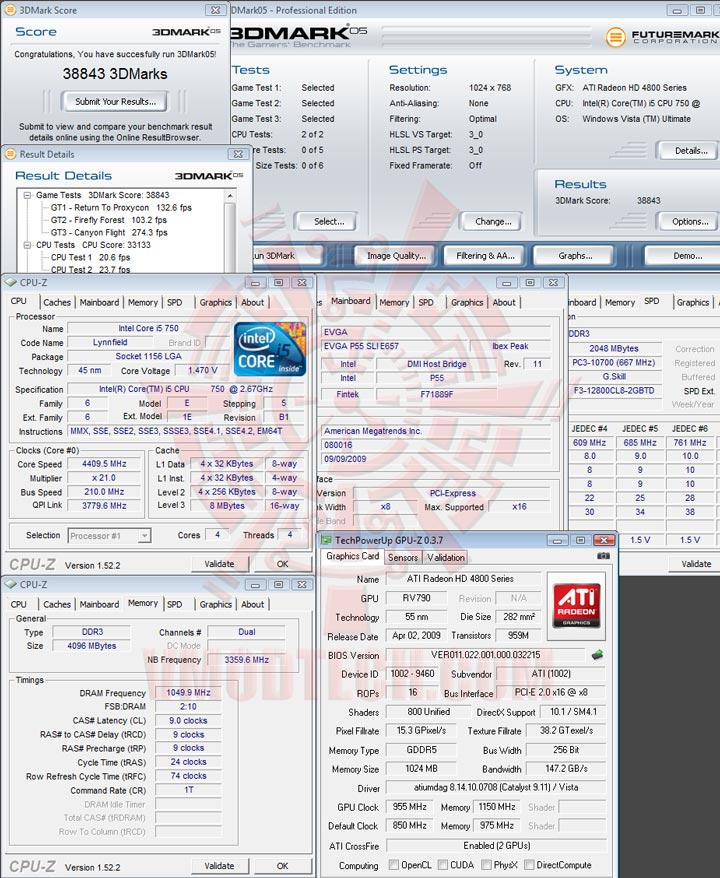Enable the PhysX checkbox in GPU-Z
The height and width of the screenshot is (878, 720).
pyautogui.click(x=486, y=865)
